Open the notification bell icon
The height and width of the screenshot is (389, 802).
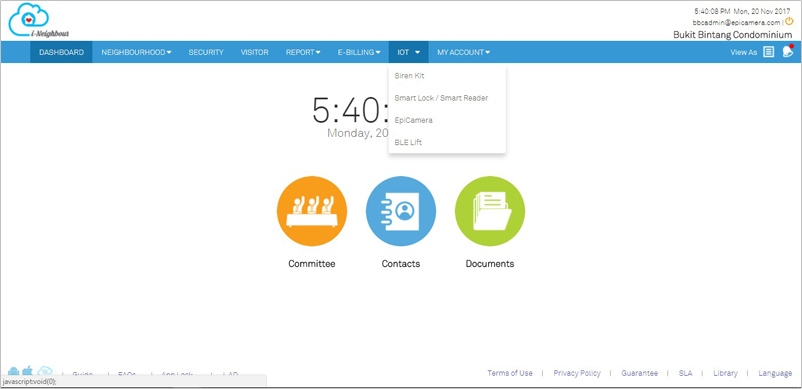coord(788,51)
